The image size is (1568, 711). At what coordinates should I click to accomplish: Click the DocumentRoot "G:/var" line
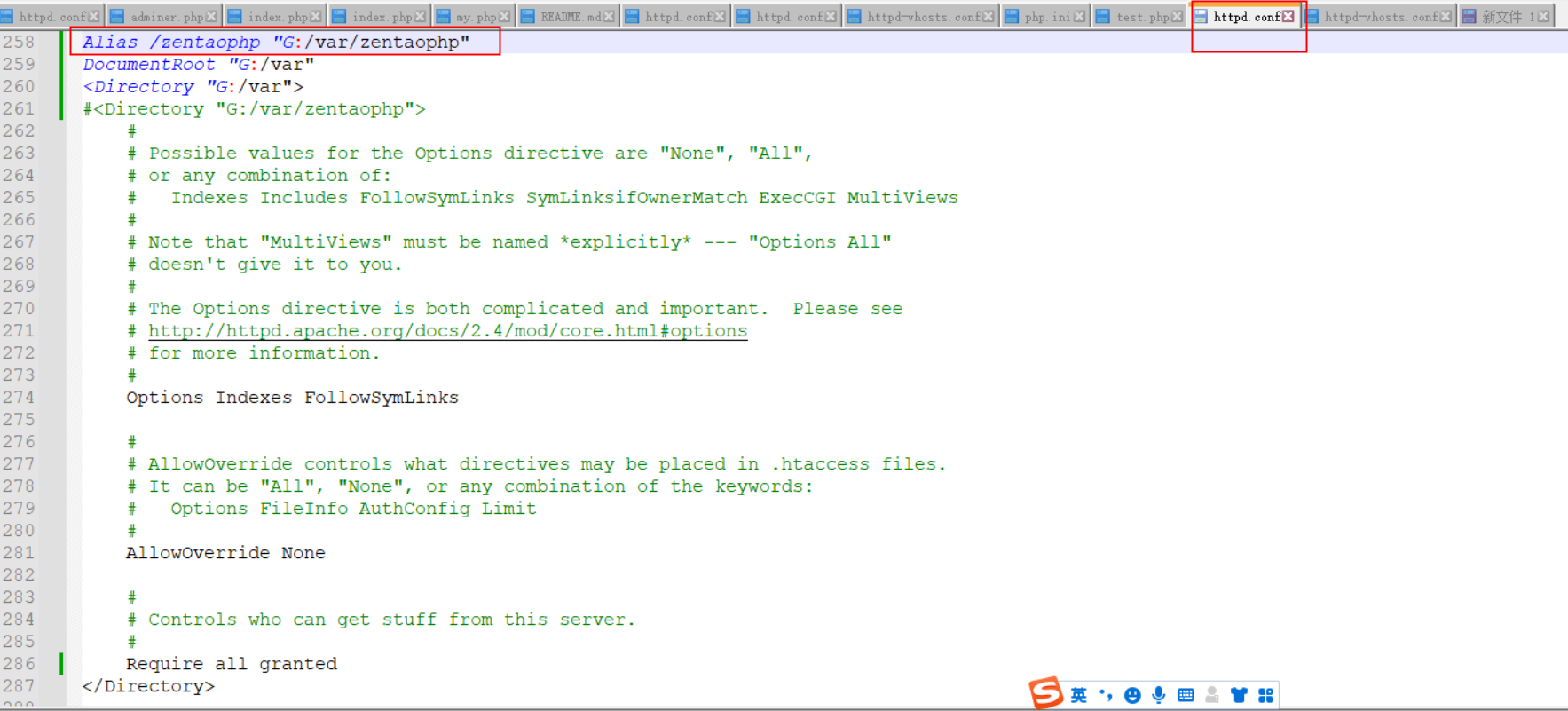[198, 65]
